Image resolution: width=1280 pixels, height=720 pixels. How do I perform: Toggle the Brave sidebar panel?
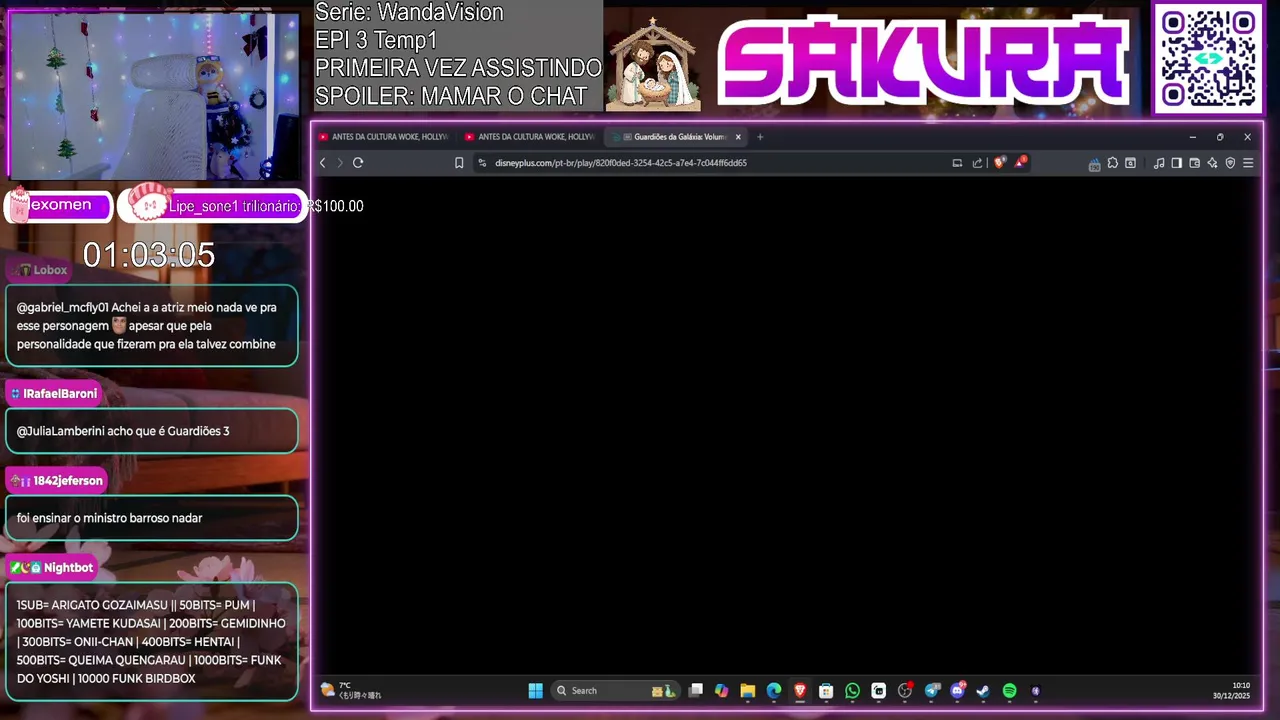click(x=1176, y=163)
